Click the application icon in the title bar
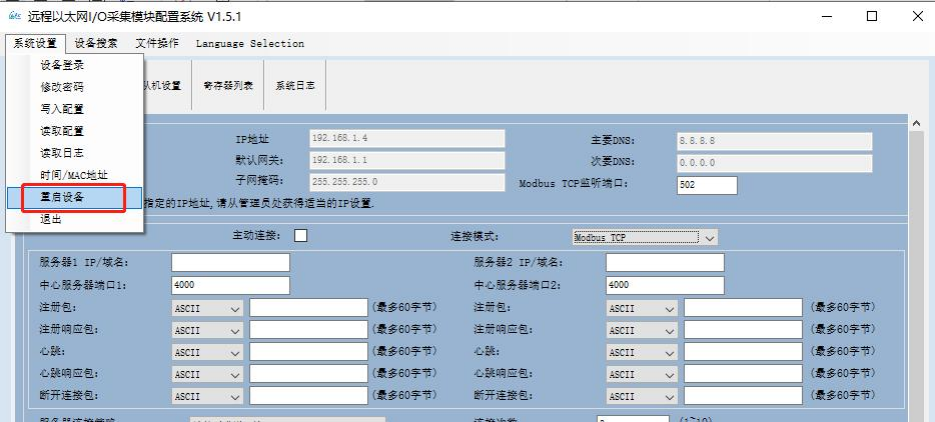This screenshot has height=422, width=935. 14,17
